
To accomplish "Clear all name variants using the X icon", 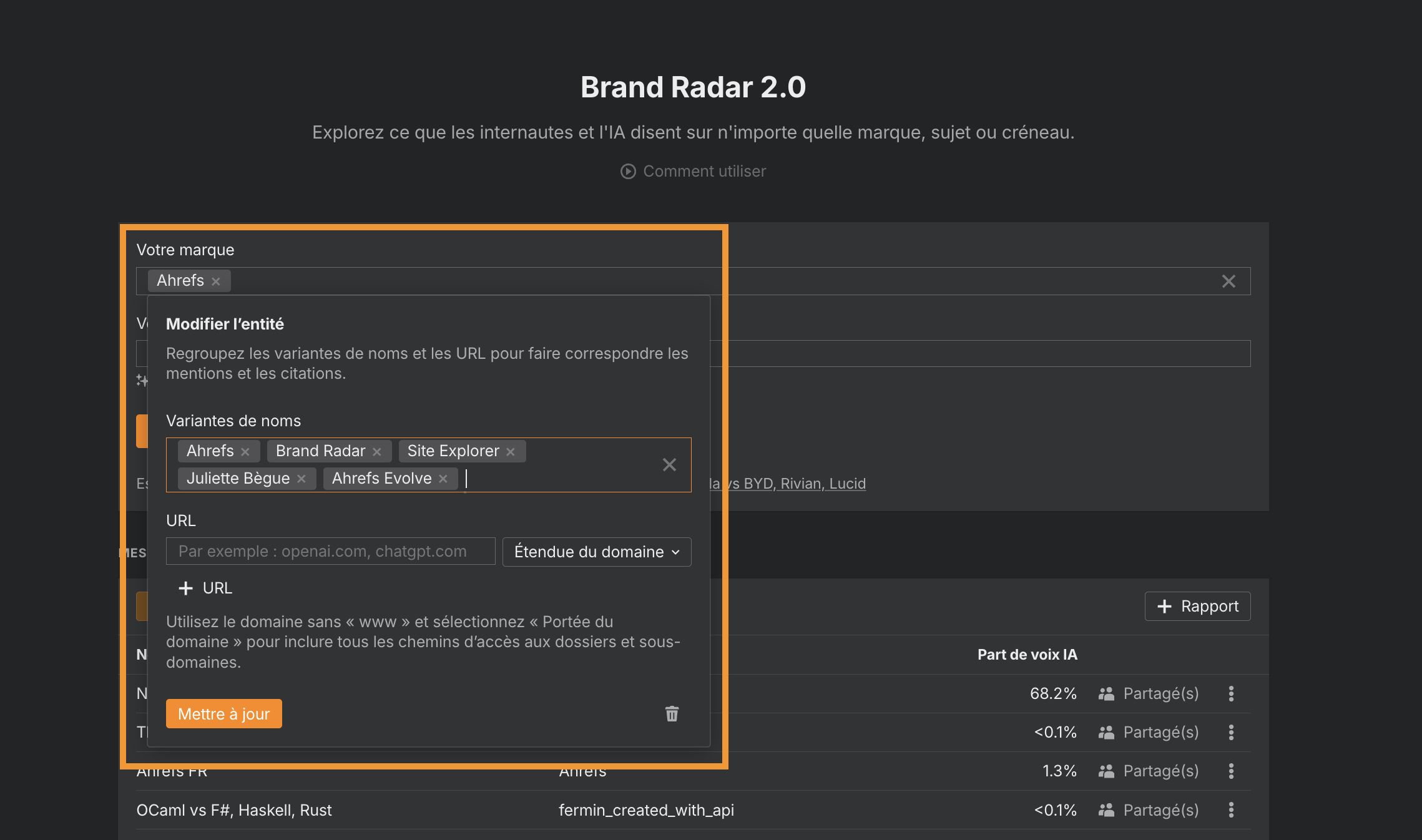I will click(x=669, y=465).
